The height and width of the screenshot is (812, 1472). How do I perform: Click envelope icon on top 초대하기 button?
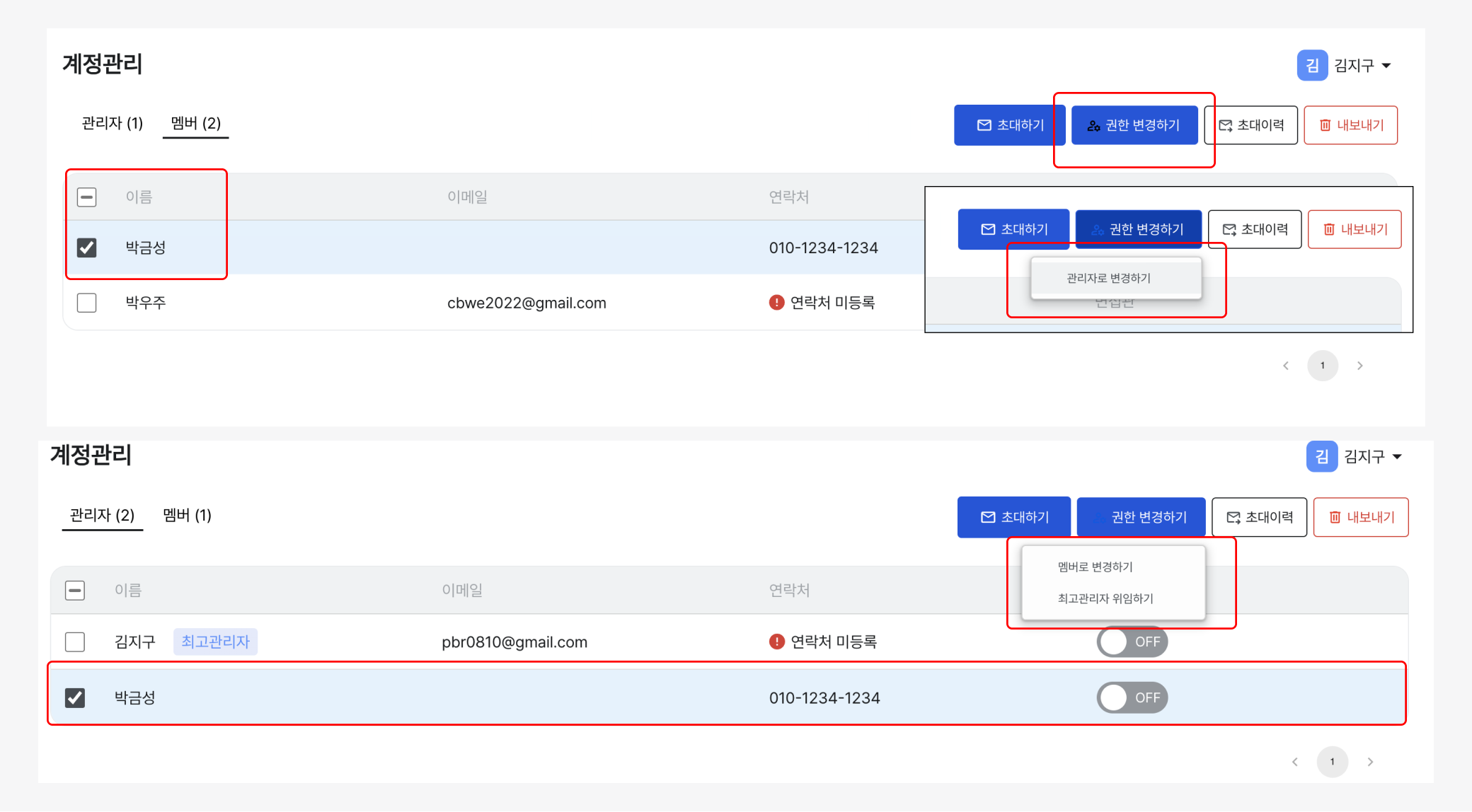pyautogui.click(x=984, y=125)
